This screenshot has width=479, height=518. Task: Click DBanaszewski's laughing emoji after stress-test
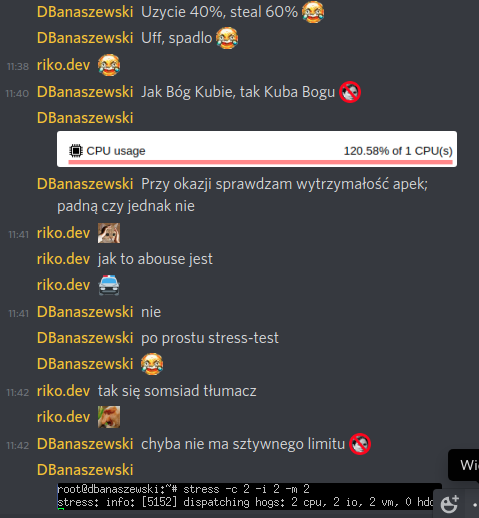point(152,364)
